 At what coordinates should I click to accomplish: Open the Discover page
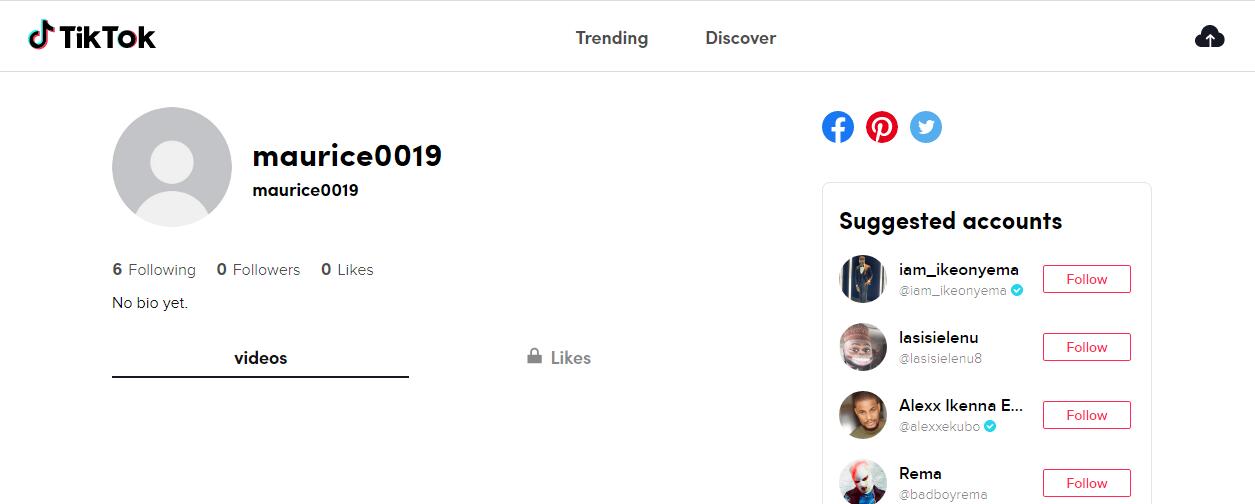pos(741,38)
